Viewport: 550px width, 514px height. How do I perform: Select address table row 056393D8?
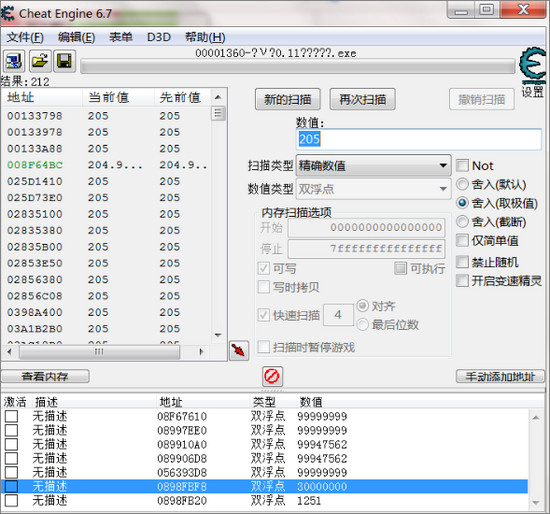click(x=264, y=472)
